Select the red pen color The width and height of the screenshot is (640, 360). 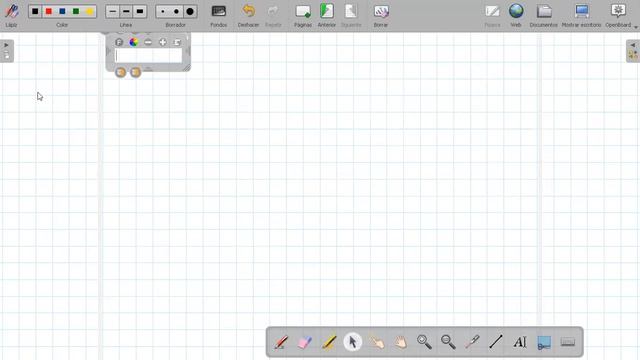click(49, 11)
